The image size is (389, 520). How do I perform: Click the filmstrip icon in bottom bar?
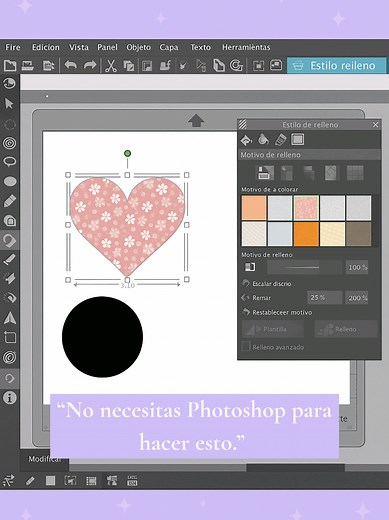pos(91,481)
